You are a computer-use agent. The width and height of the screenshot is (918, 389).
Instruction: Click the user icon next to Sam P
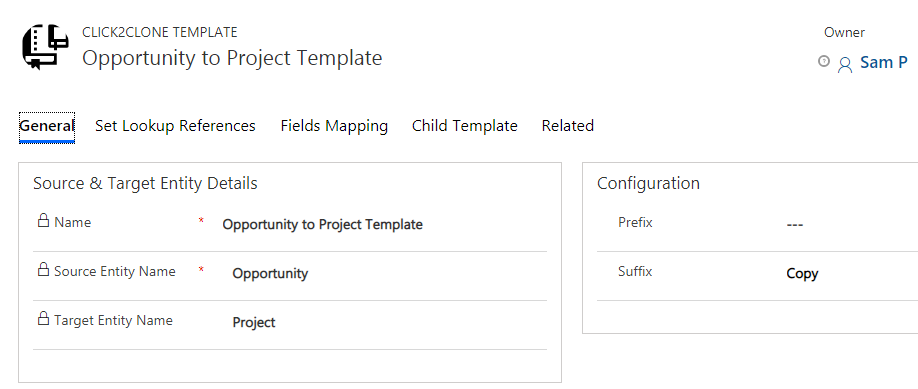[845, 64]
